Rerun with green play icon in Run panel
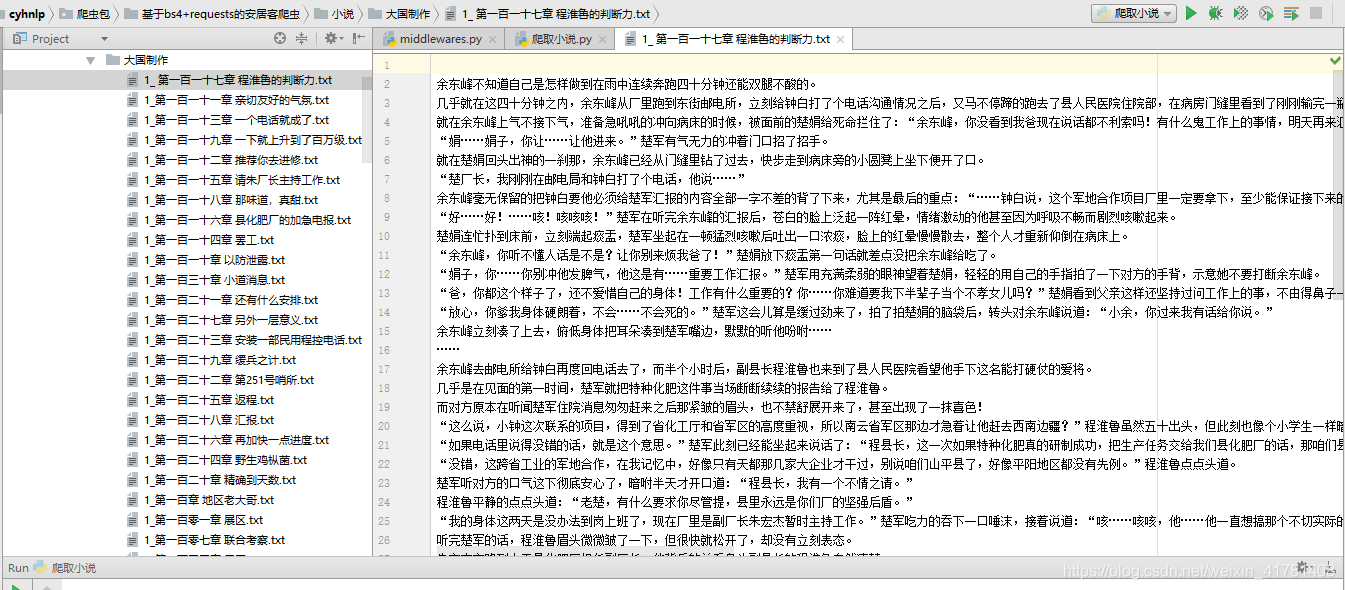The width and height of the screenshot is (1345, 590). pyautogui.click(x=18, y=587)
